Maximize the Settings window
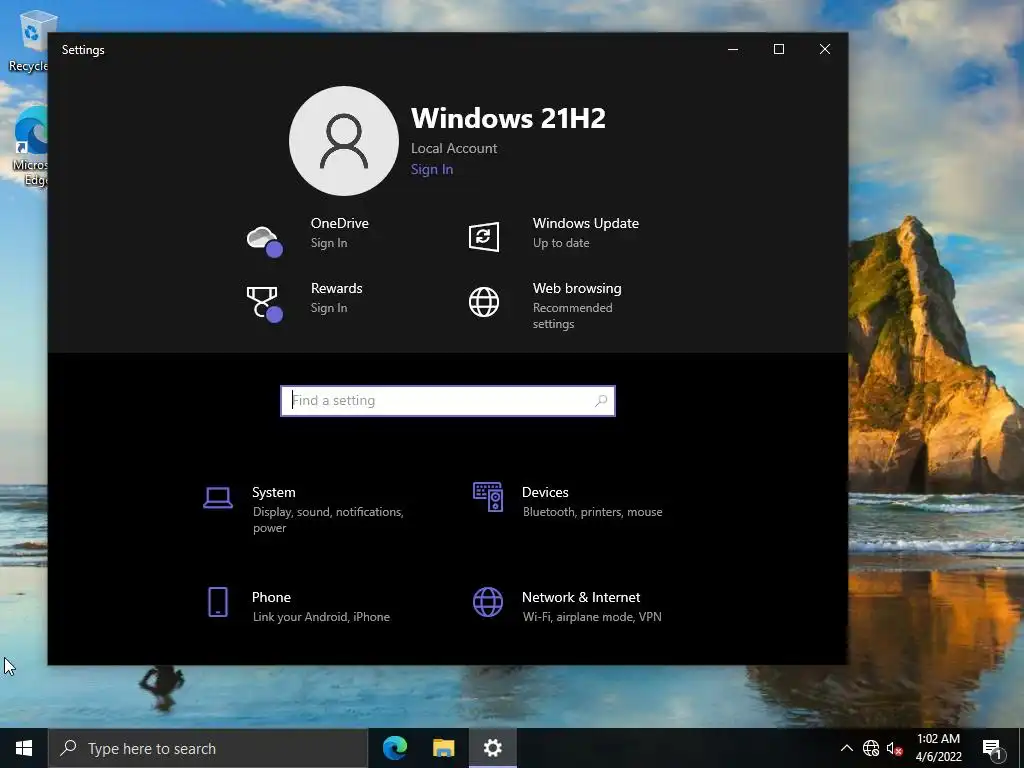This screenshot has height=768, width=1024. point(778,50)
